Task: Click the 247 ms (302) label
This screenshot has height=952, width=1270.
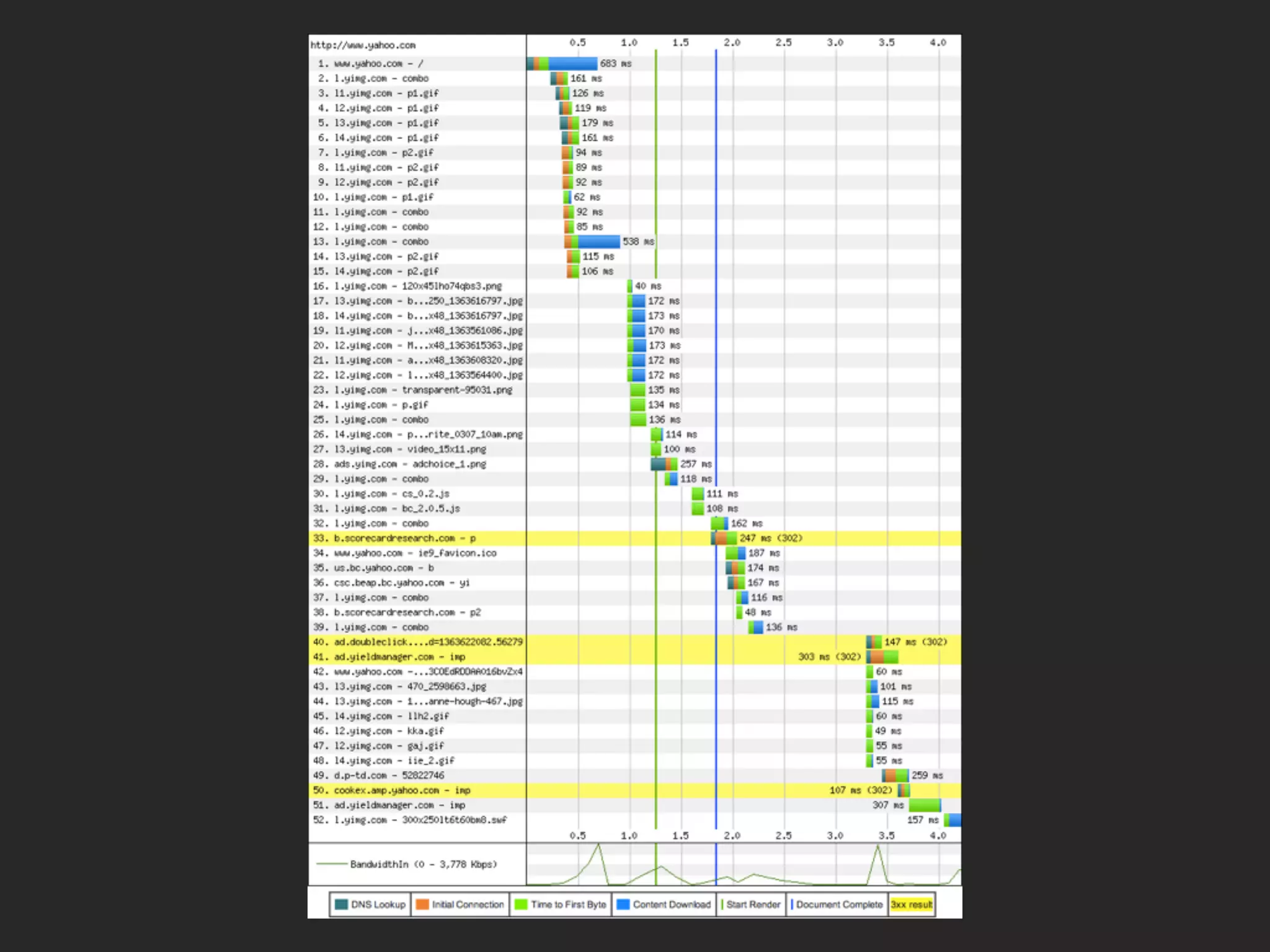Action: [771, 538]
